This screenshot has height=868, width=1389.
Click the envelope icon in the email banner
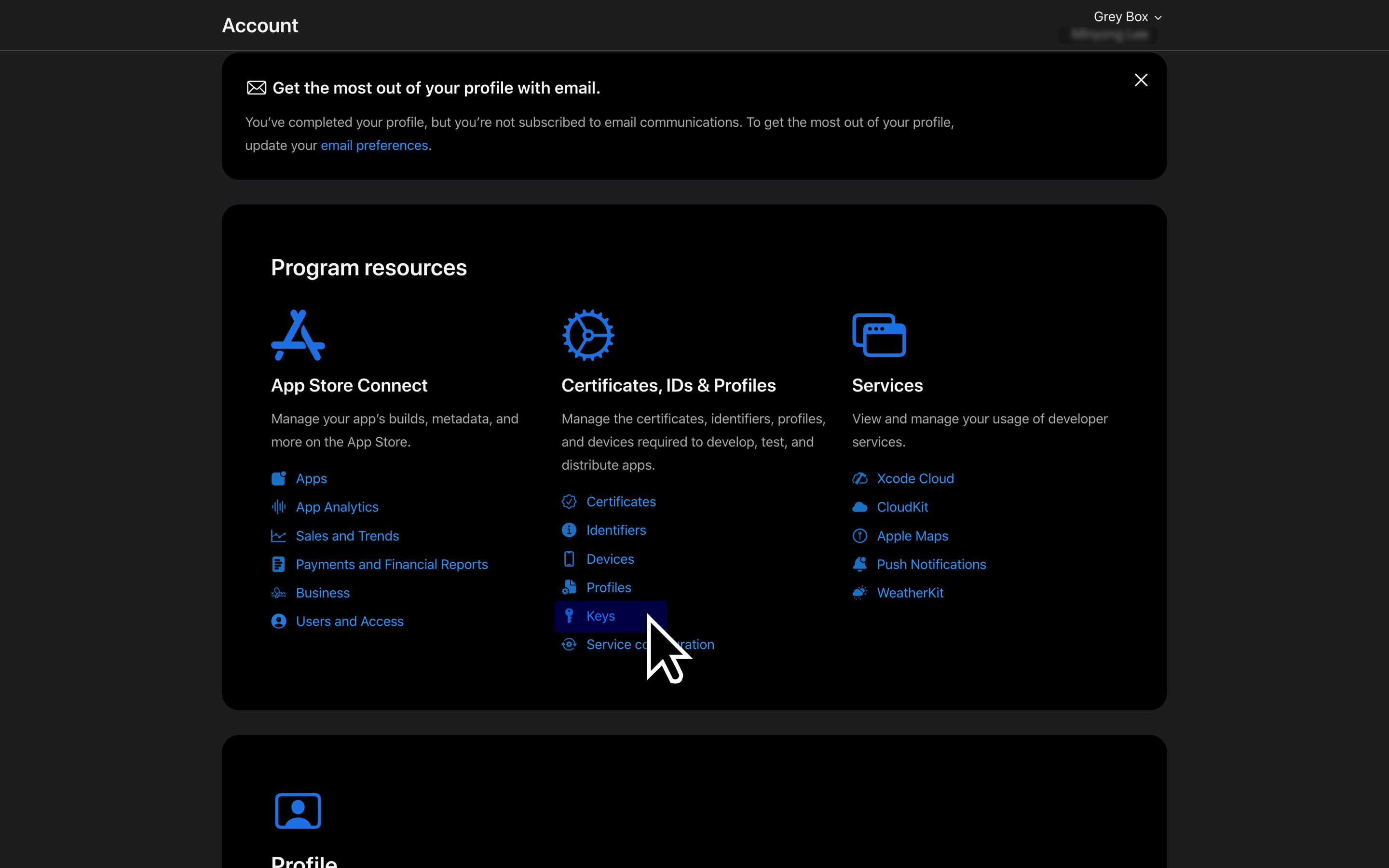coord(256,87)
